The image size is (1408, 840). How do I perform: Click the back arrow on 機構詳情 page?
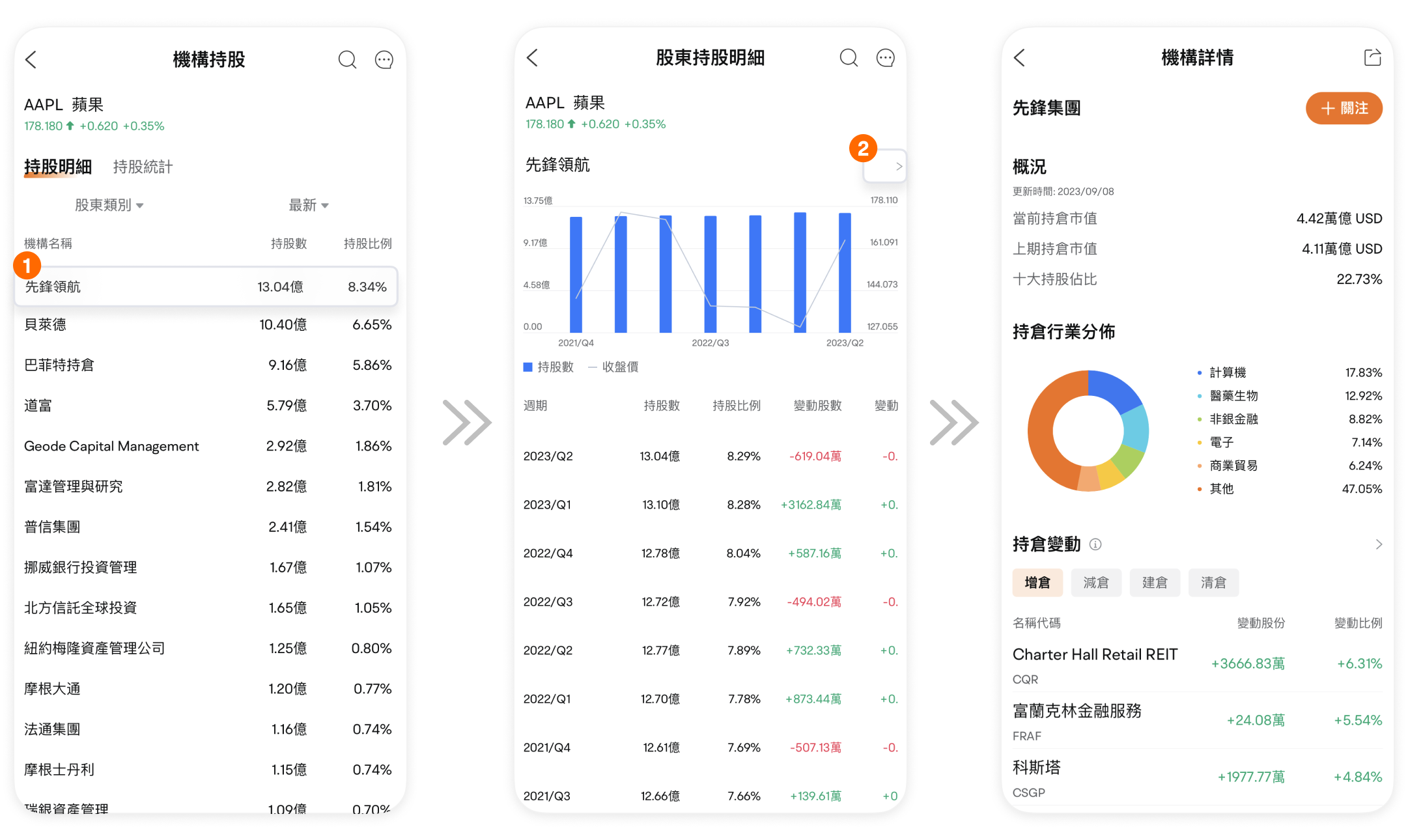pos(1019,57)
